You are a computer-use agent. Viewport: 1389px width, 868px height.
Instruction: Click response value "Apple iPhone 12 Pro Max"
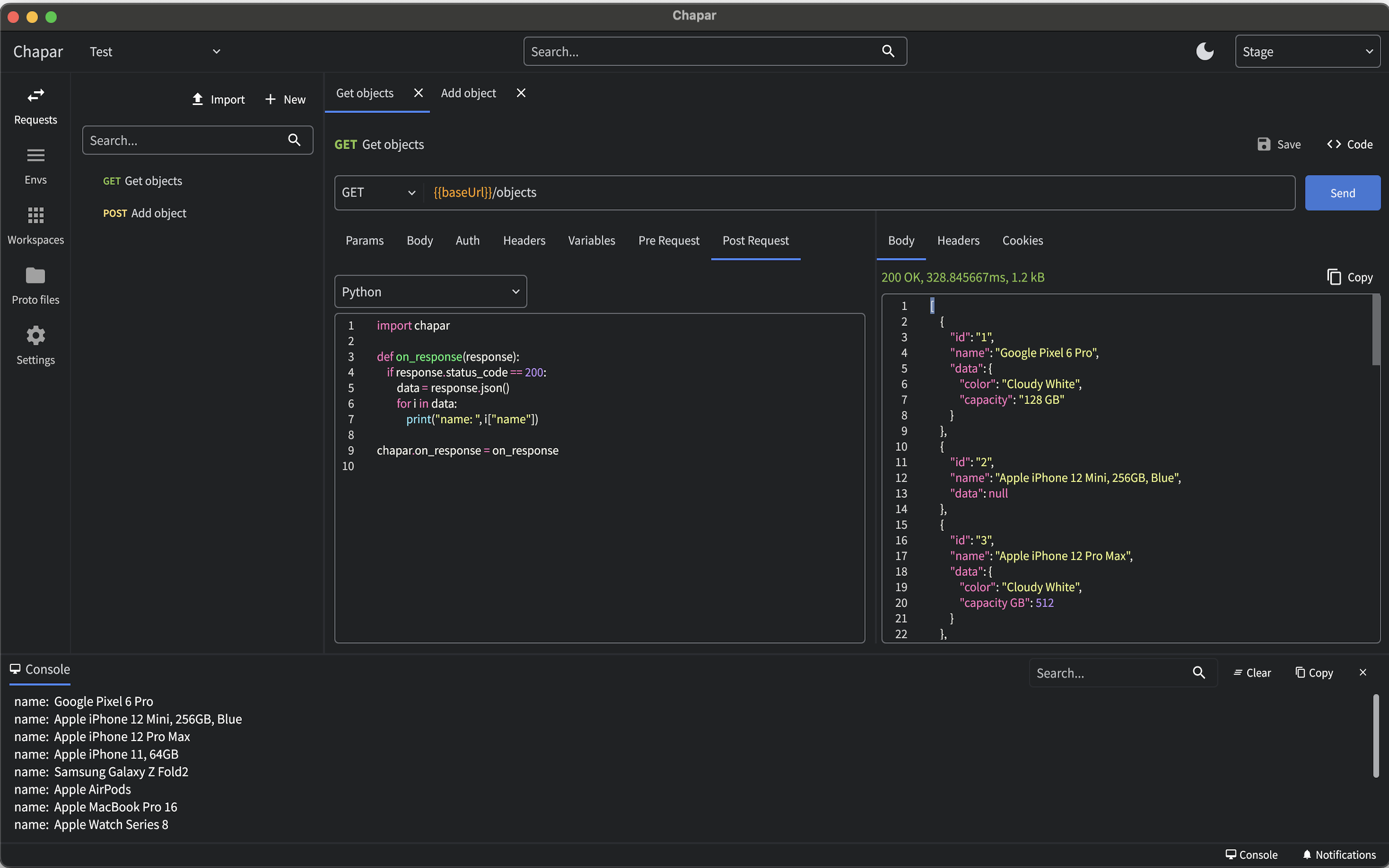click(x=1062, y=556)
